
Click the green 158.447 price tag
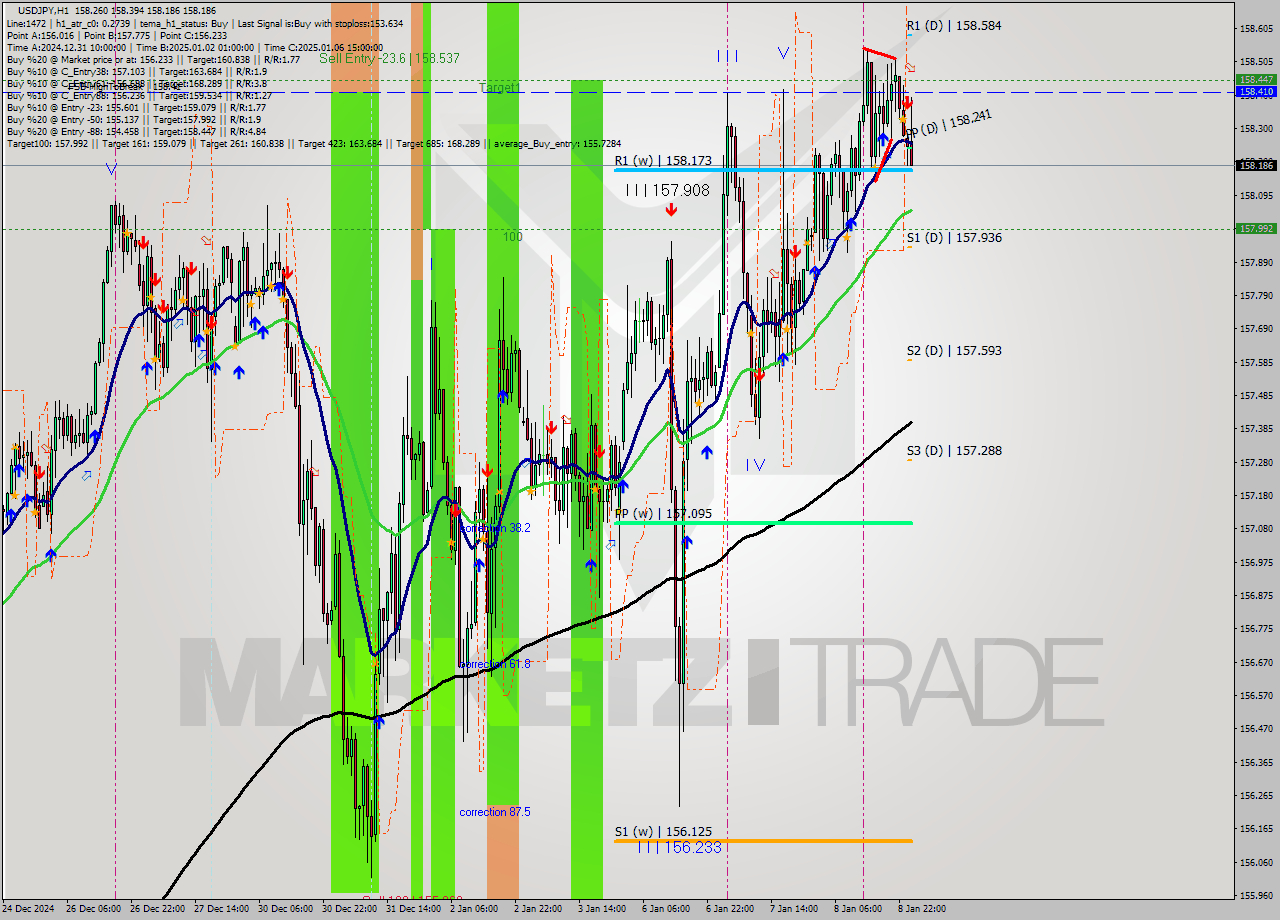pyautogui.click(x=1256, y=79)
